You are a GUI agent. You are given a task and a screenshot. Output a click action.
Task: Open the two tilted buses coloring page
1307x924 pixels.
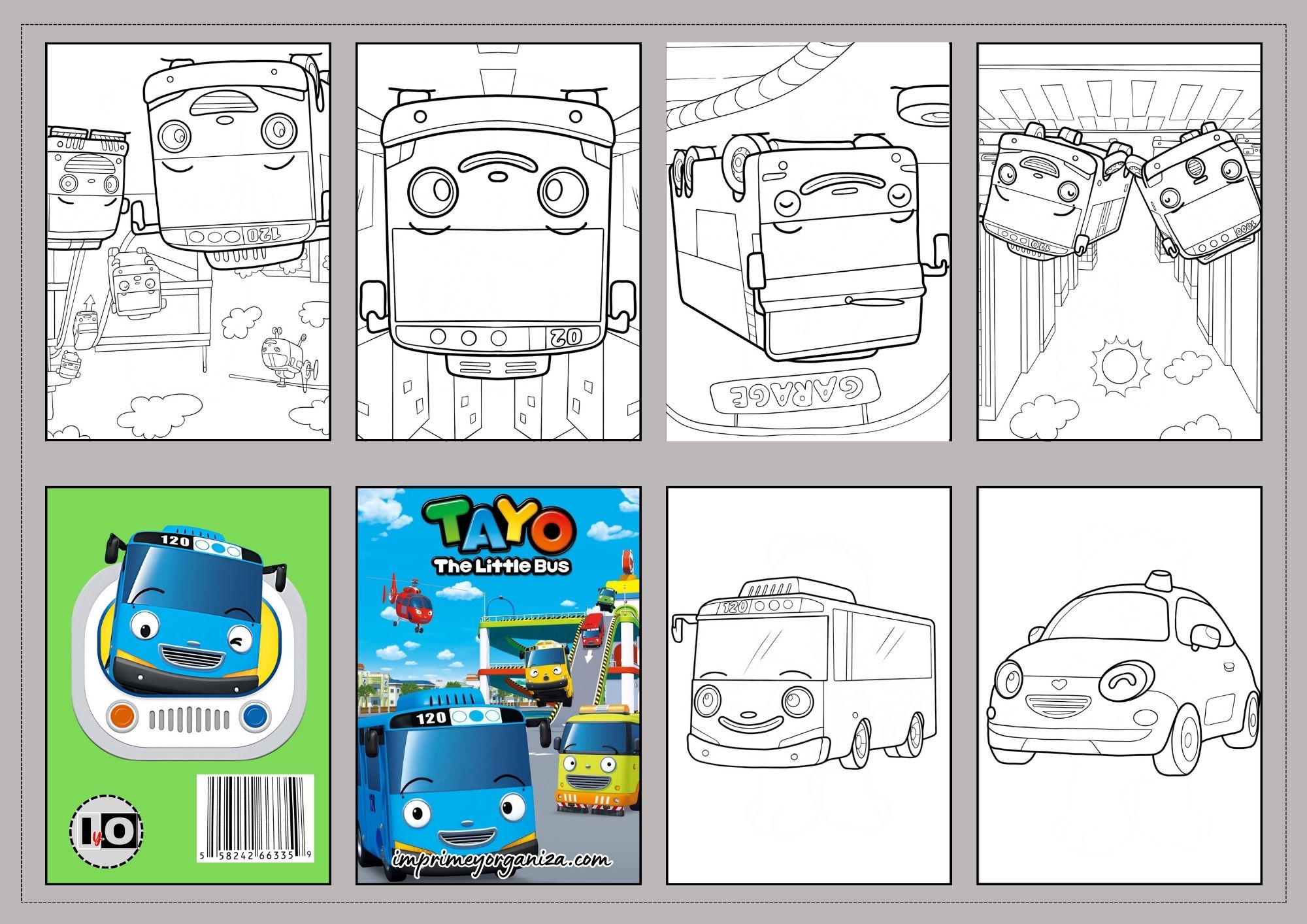(1119, 242)
